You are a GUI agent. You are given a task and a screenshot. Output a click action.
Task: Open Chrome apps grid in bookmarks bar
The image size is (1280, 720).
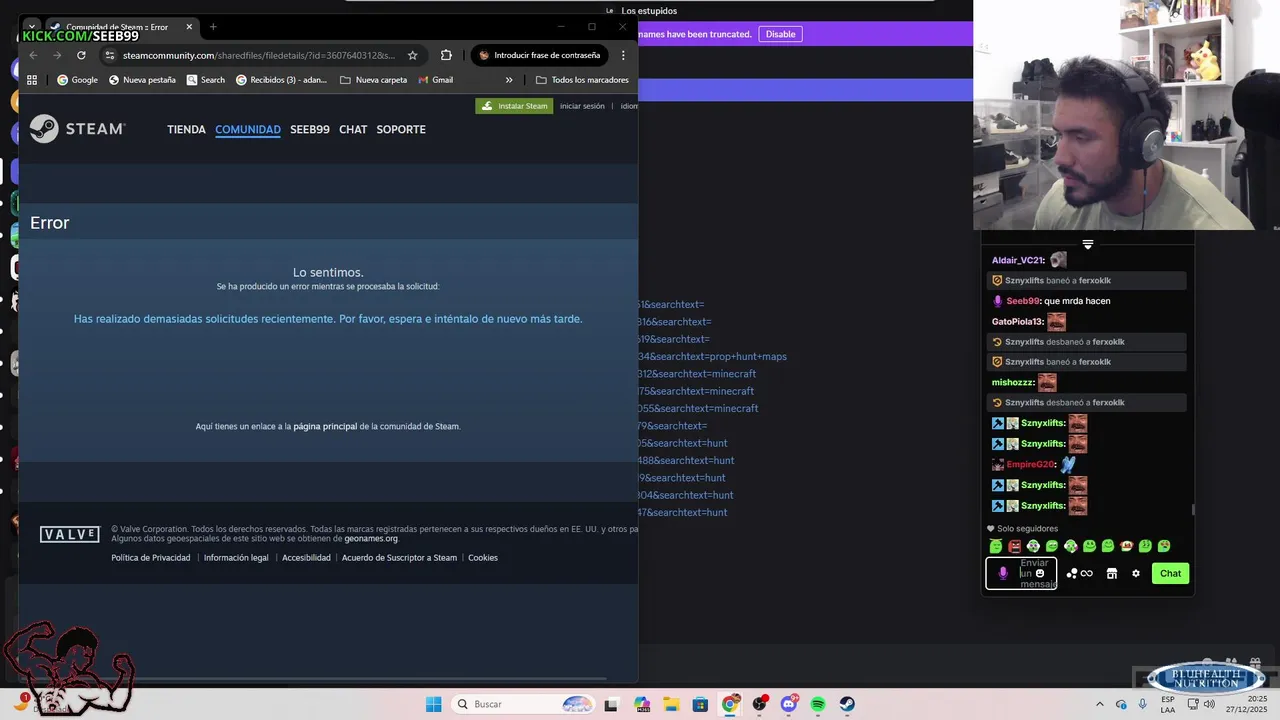[32, 80]
